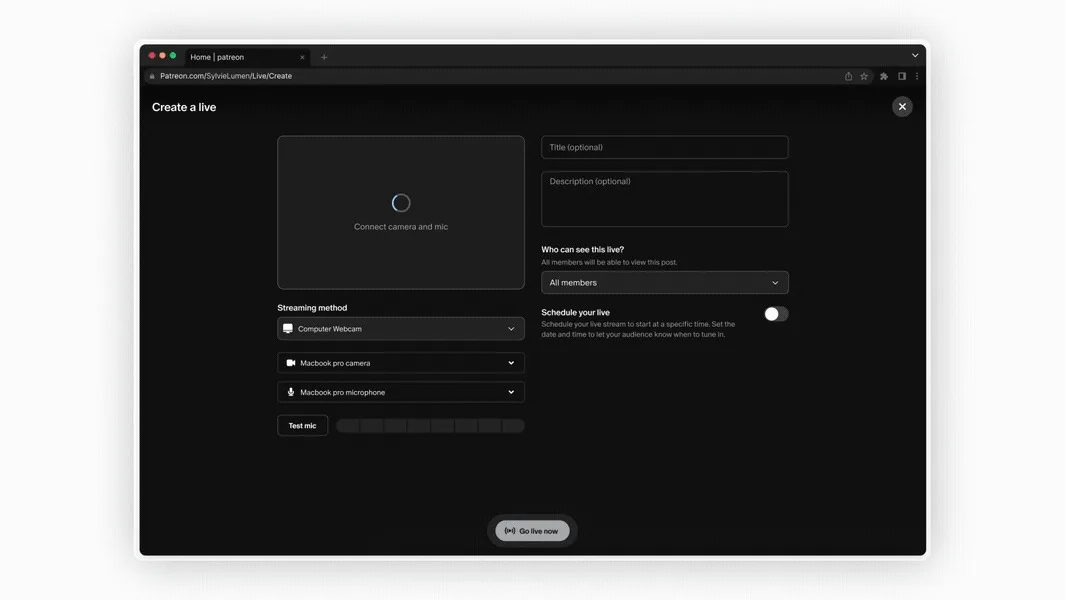This screenshot has height=600, width=1066.
Task: Click the lock icon in address bar
Action: click(x=152, y=76)
